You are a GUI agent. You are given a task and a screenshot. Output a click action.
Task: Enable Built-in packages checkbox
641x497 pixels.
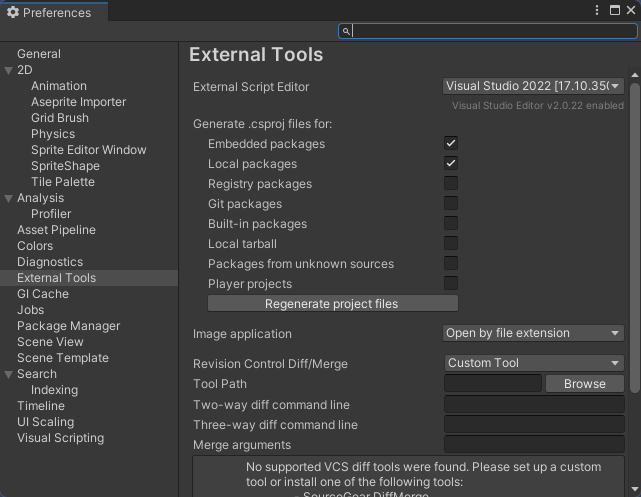tap(451, 223)
